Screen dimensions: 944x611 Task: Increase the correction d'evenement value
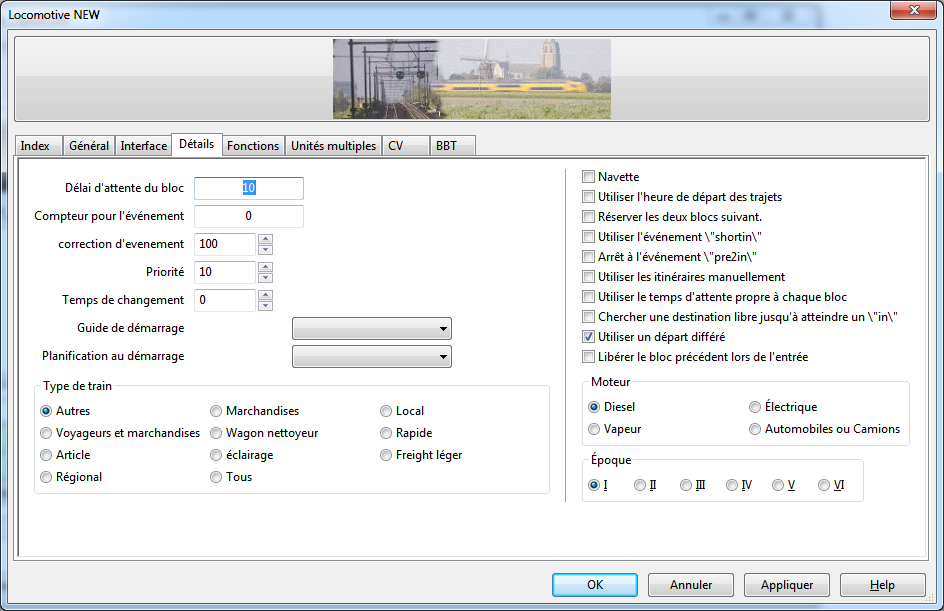coord(265,239)
